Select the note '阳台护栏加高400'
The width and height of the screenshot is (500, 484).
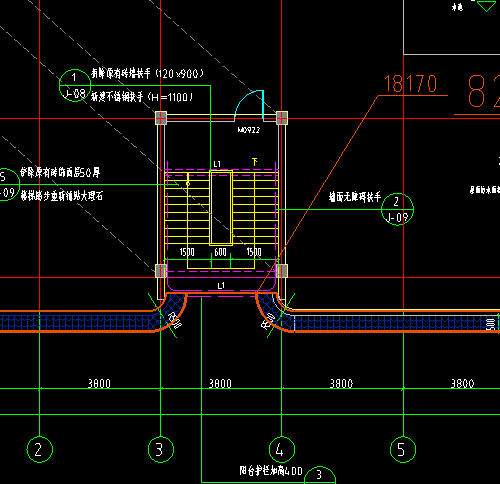(271, 471)
